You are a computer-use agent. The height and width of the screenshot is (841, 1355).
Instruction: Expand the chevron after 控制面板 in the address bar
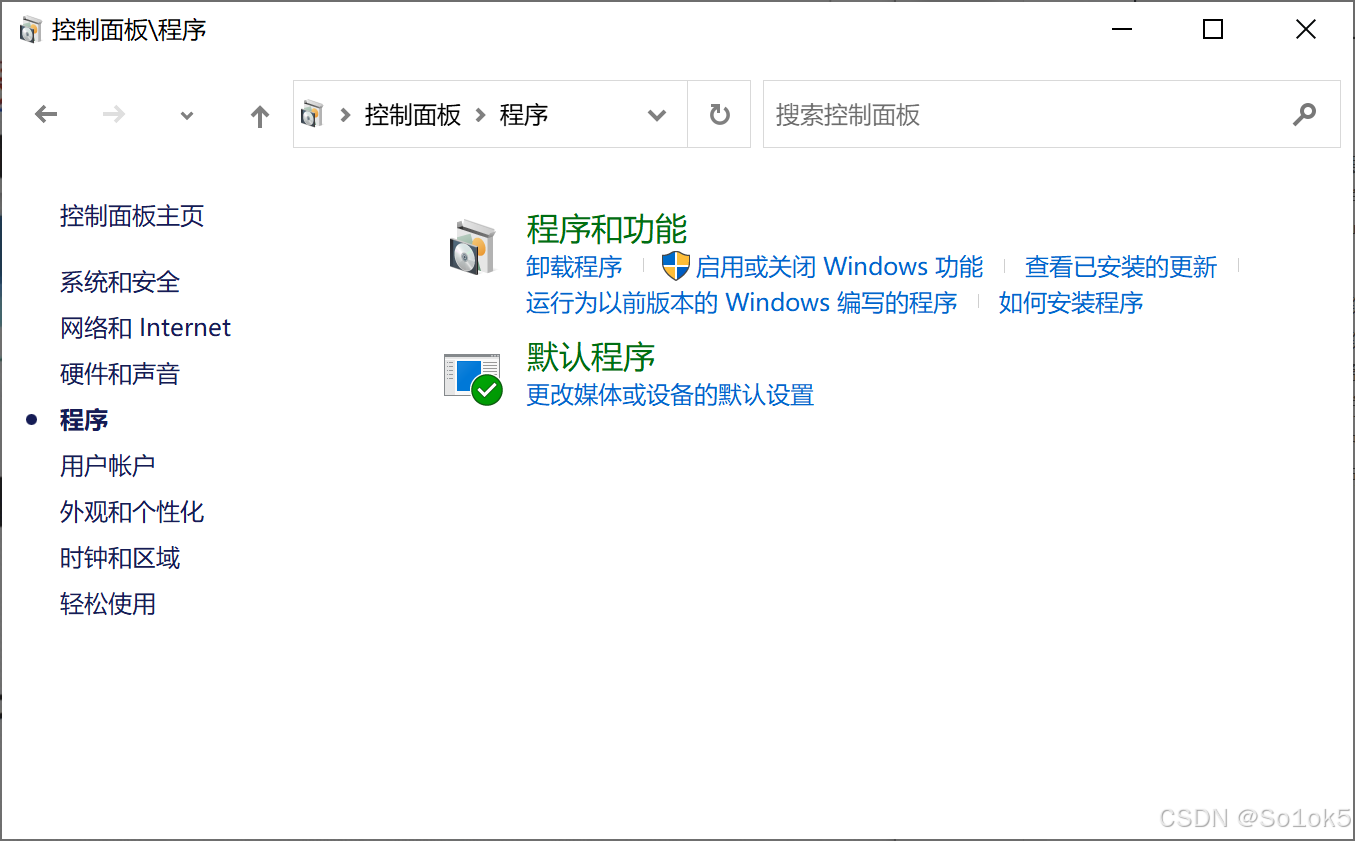click(480, 115)
